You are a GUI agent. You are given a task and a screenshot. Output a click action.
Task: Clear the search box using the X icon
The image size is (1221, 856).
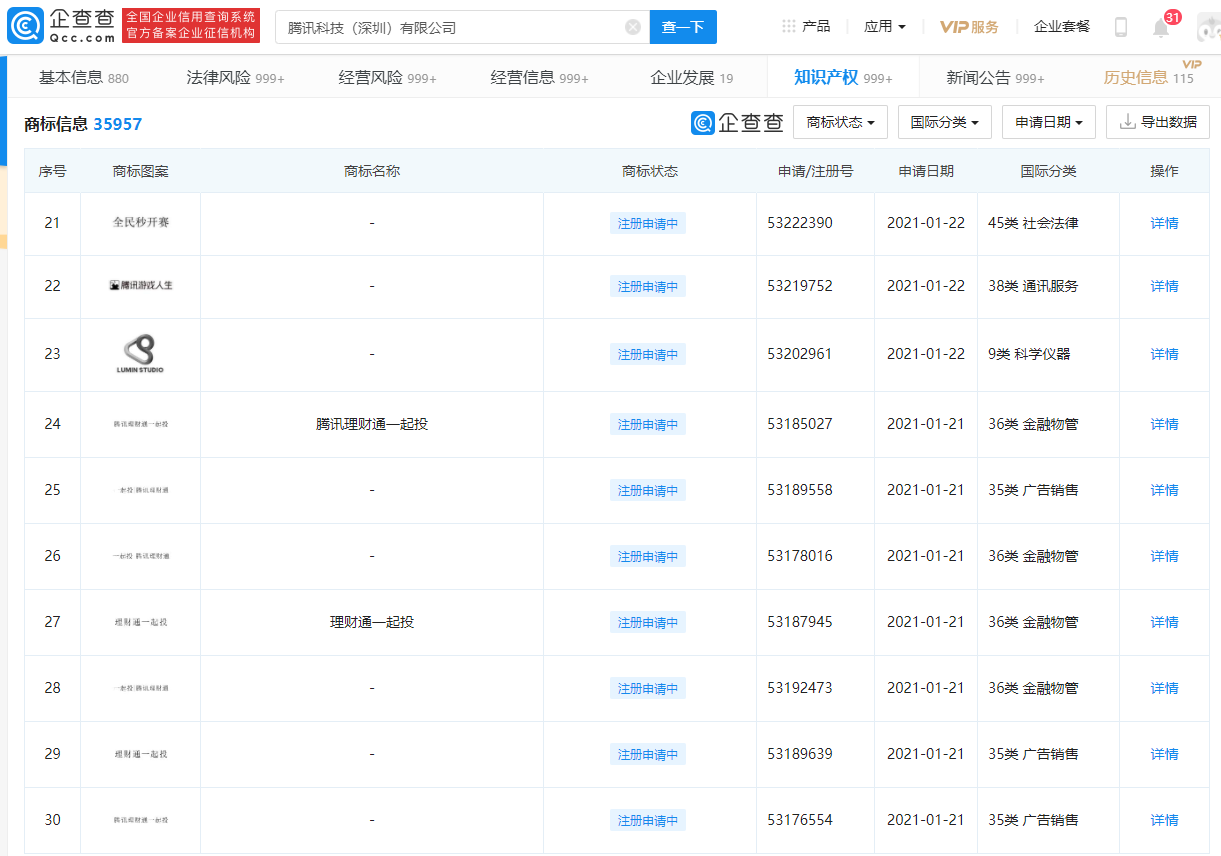(632, 27)
